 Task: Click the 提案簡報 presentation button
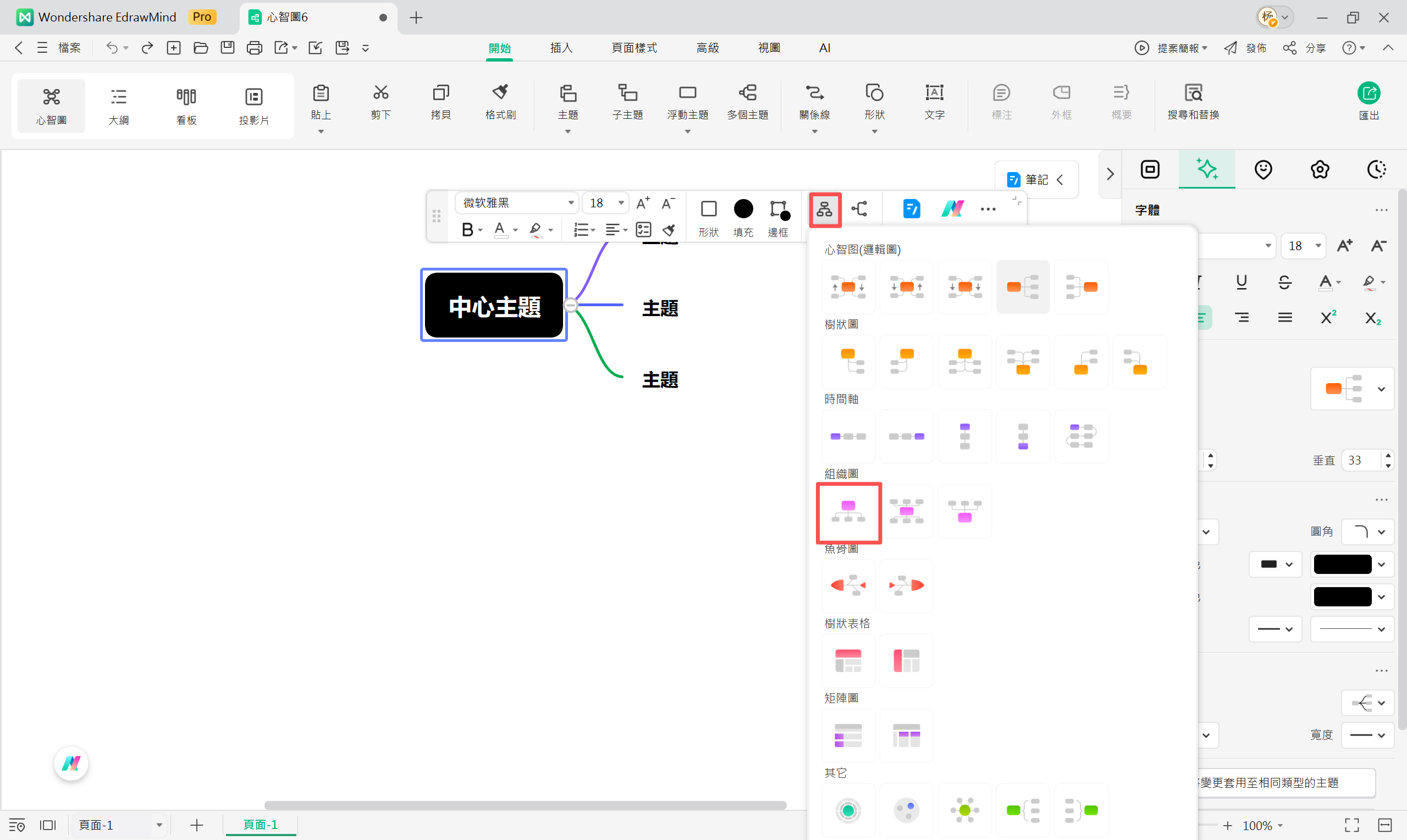(x=1179, y=47)
